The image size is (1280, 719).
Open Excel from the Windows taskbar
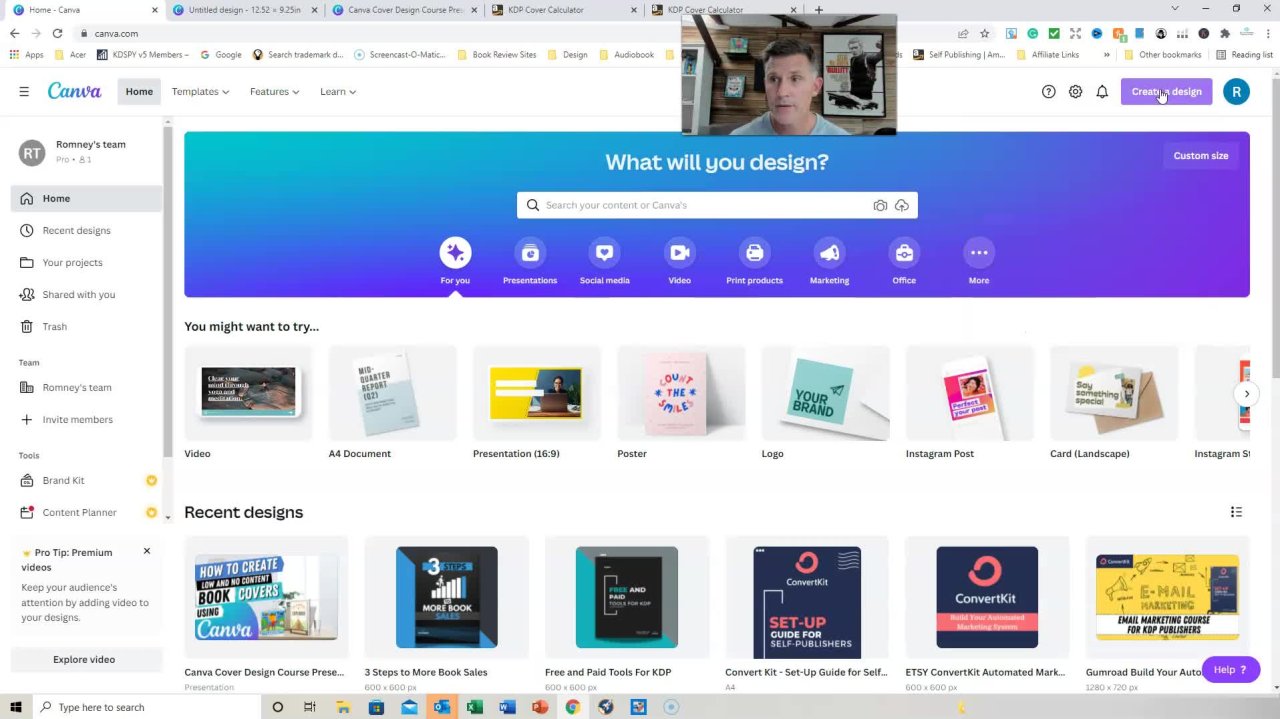474,707
